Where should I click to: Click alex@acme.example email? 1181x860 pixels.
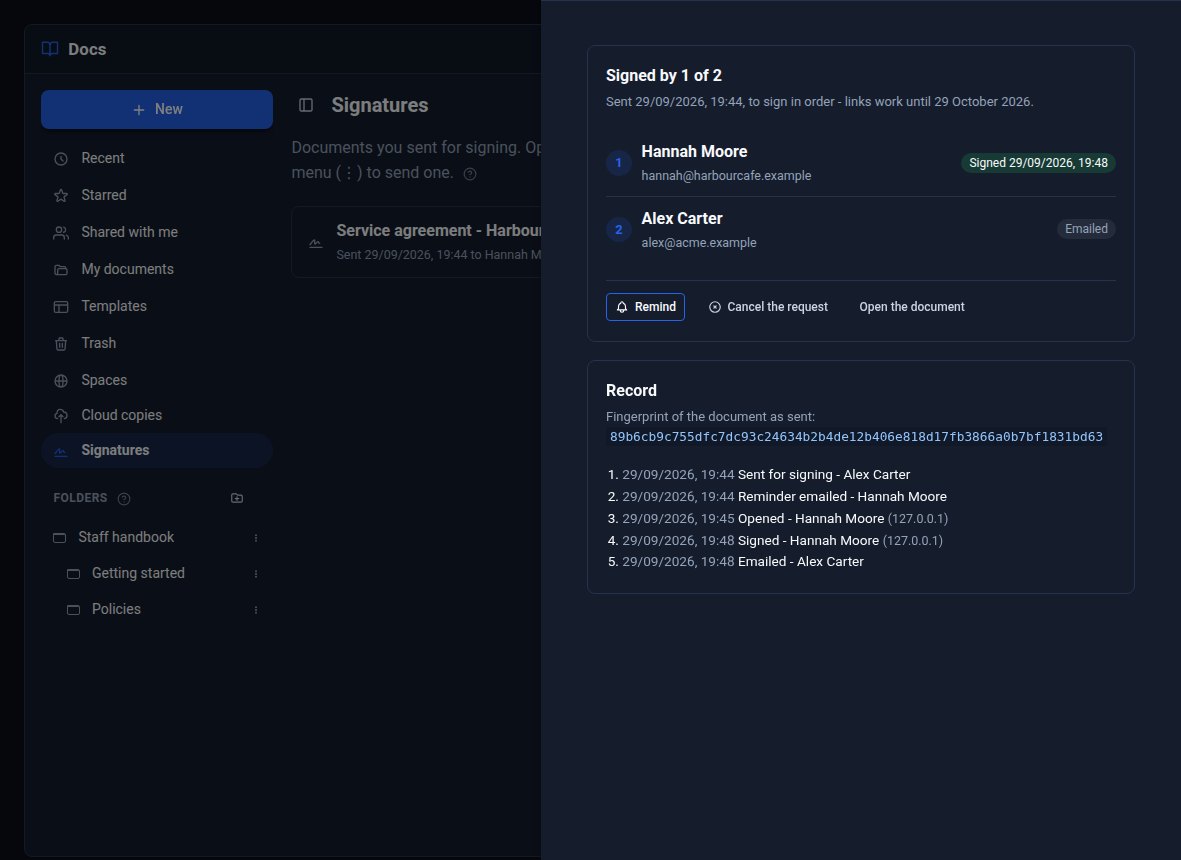point(699,242)
